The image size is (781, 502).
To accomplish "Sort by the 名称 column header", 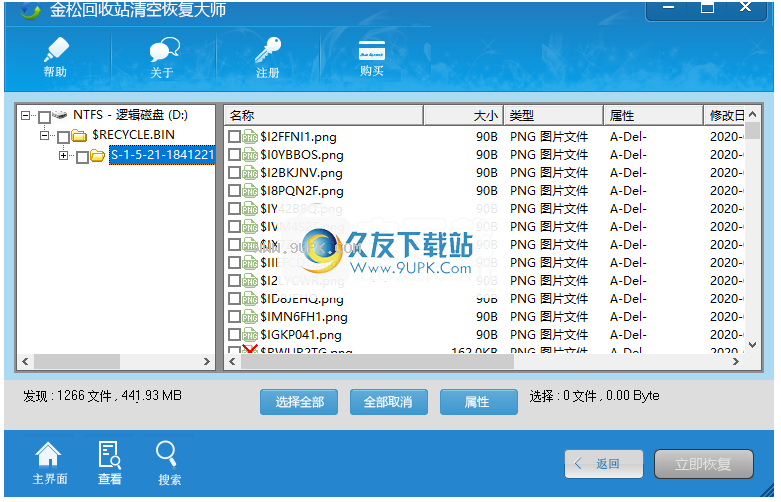I will tap(324, 116).
